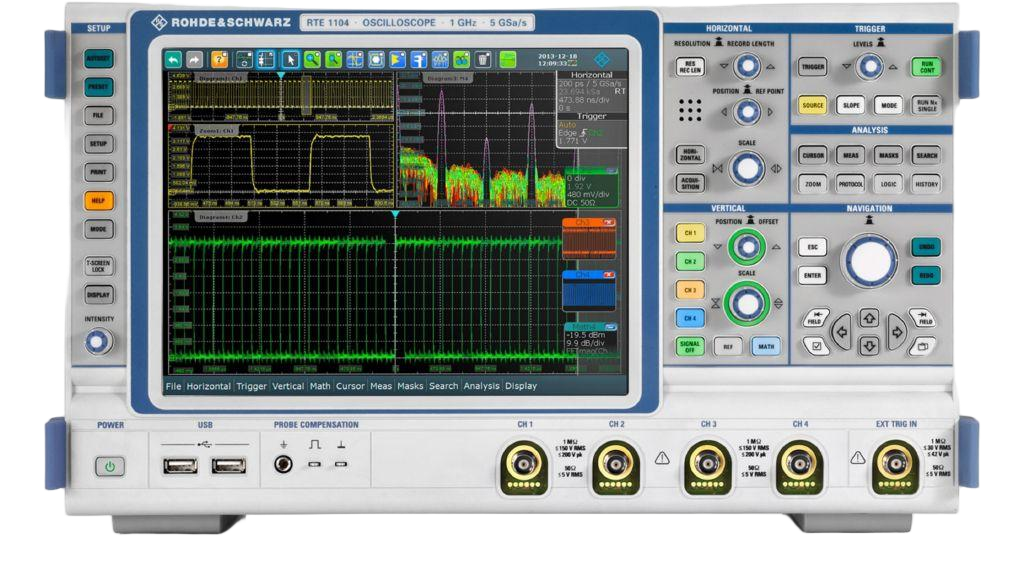Open the File menu on screen
This screenshot has width=1024, height=576.
(173, 386)
